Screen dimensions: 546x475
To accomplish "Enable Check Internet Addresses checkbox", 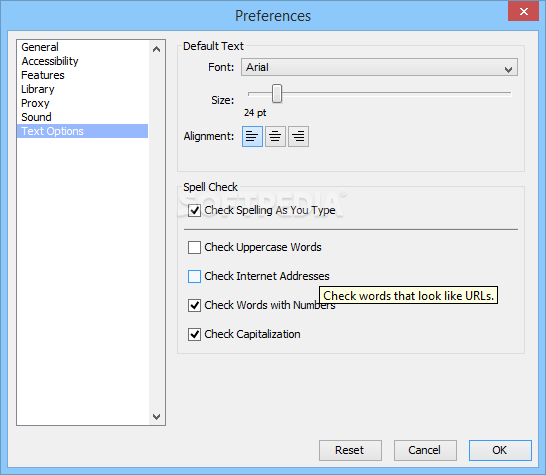I will point(194,276).
